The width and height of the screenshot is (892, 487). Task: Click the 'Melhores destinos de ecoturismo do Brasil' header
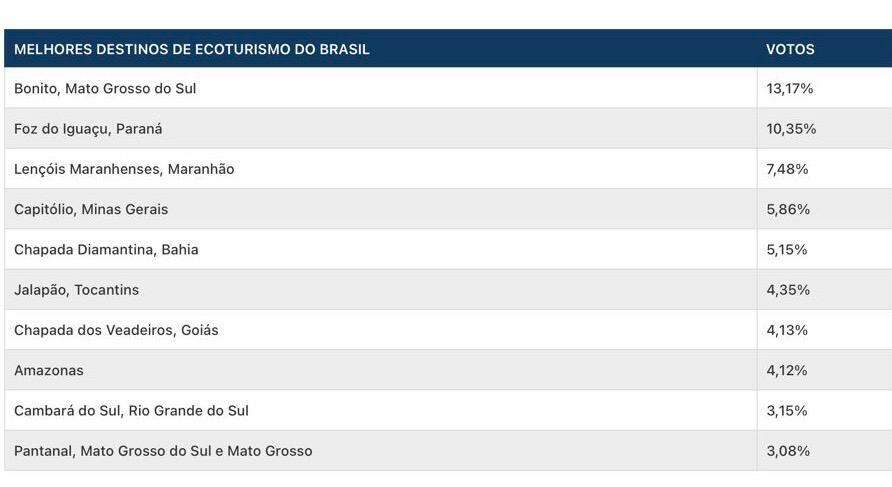point(192,49)
